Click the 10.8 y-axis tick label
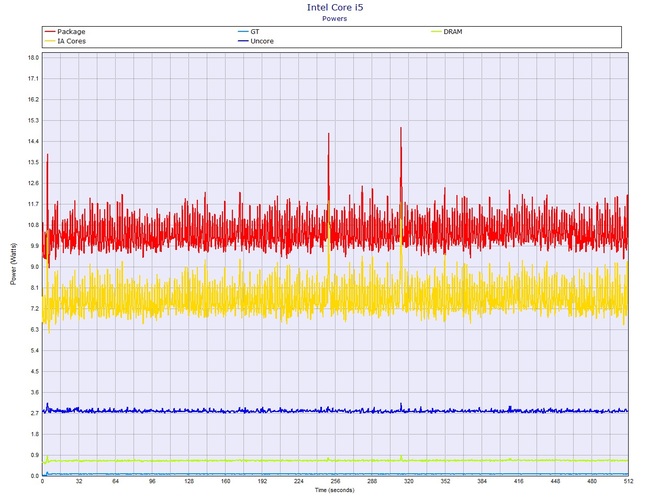Screen dimensions: 670x502 (x=33, y=225)
